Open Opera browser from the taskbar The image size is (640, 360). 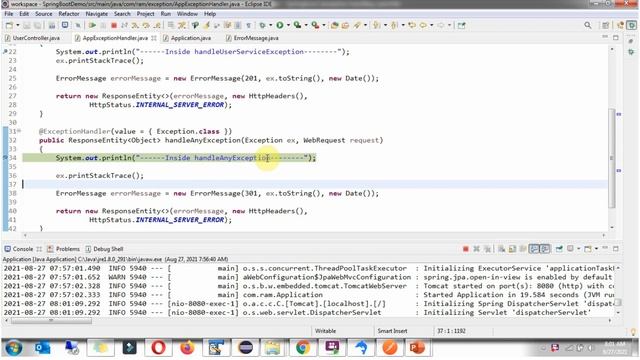point(158,348)
